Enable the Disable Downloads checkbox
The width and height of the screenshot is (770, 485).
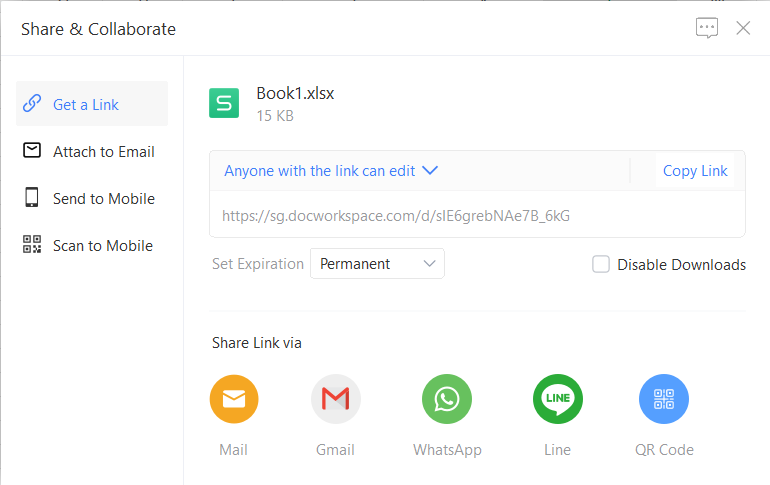(x=601, y=264)
